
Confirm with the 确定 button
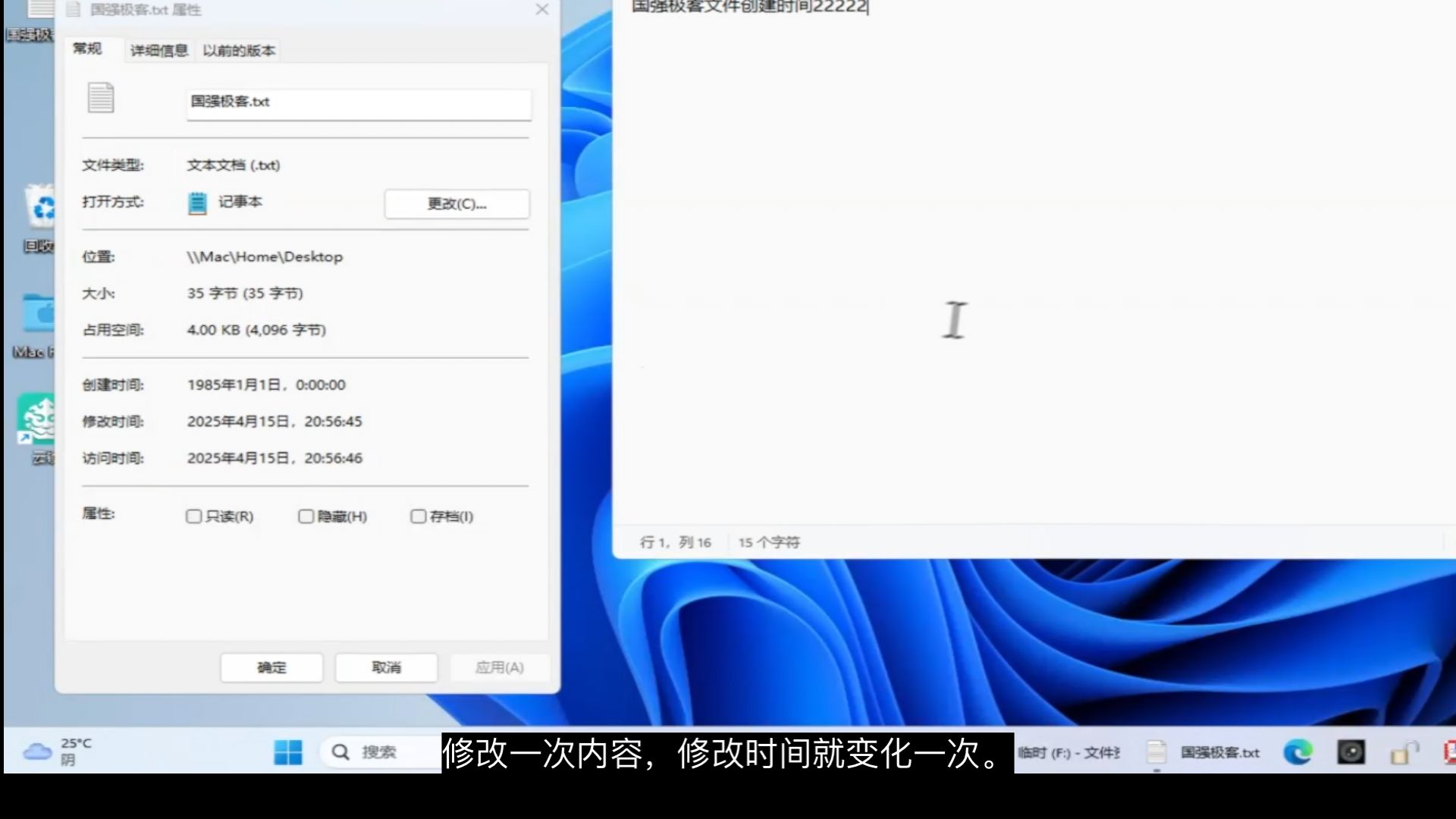pyautogui.click(x=271, y=667)
